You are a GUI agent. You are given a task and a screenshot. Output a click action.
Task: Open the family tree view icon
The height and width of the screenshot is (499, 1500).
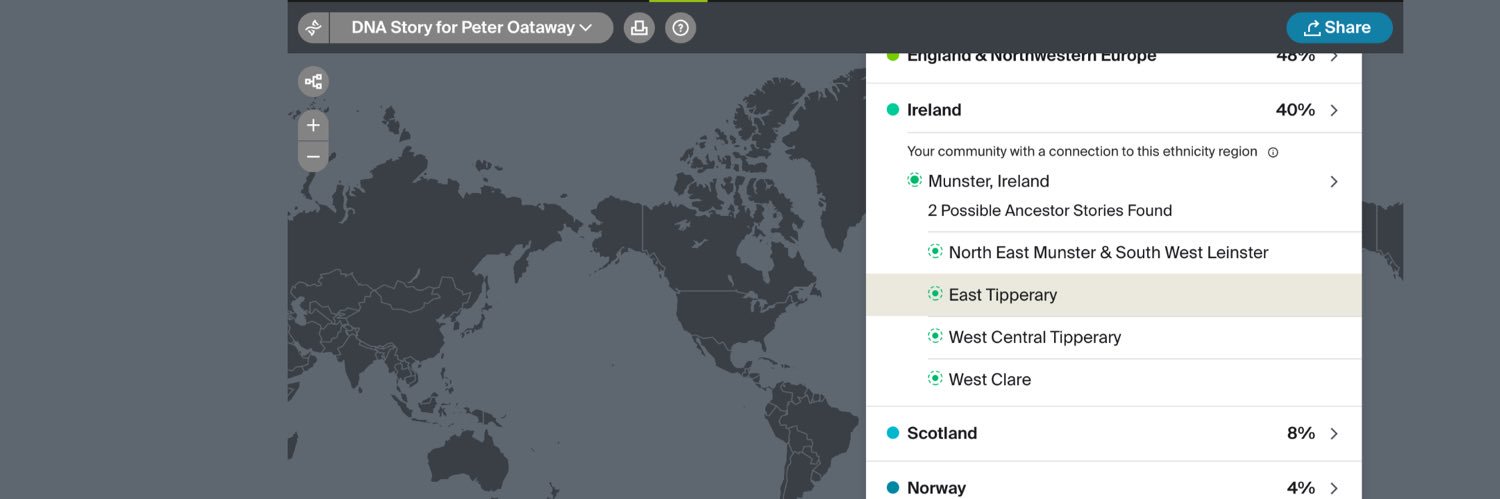[313, 82]
